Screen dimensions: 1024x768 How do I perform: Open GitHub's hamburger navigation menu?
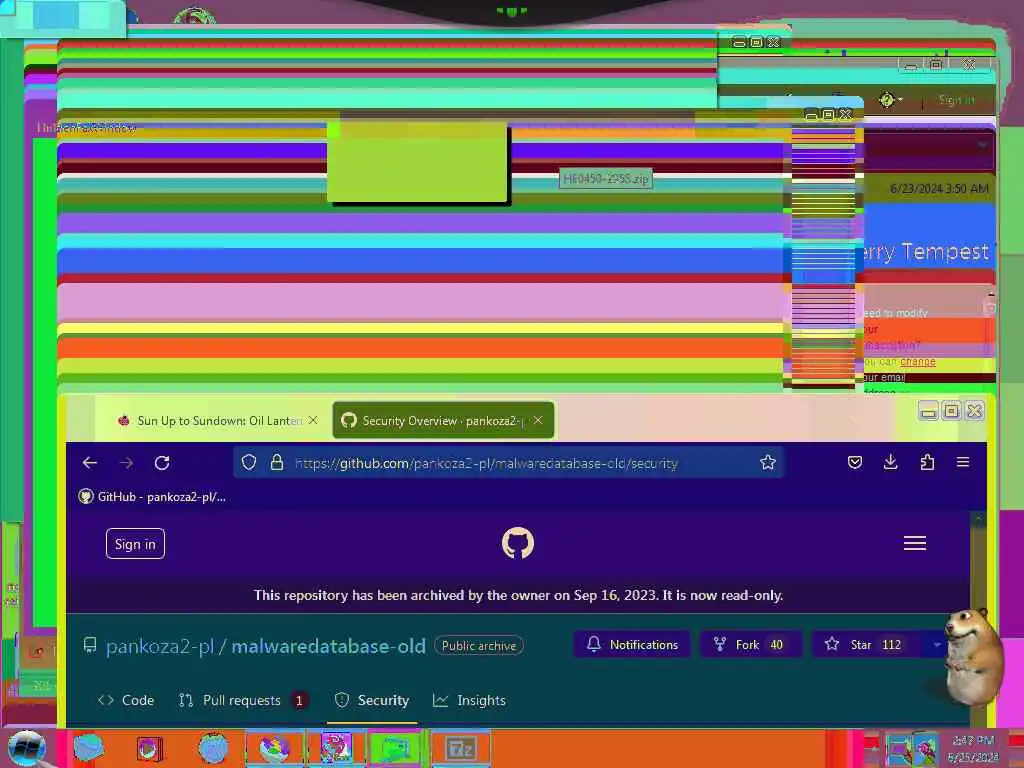pyautogui.click(x=914, y=543)
